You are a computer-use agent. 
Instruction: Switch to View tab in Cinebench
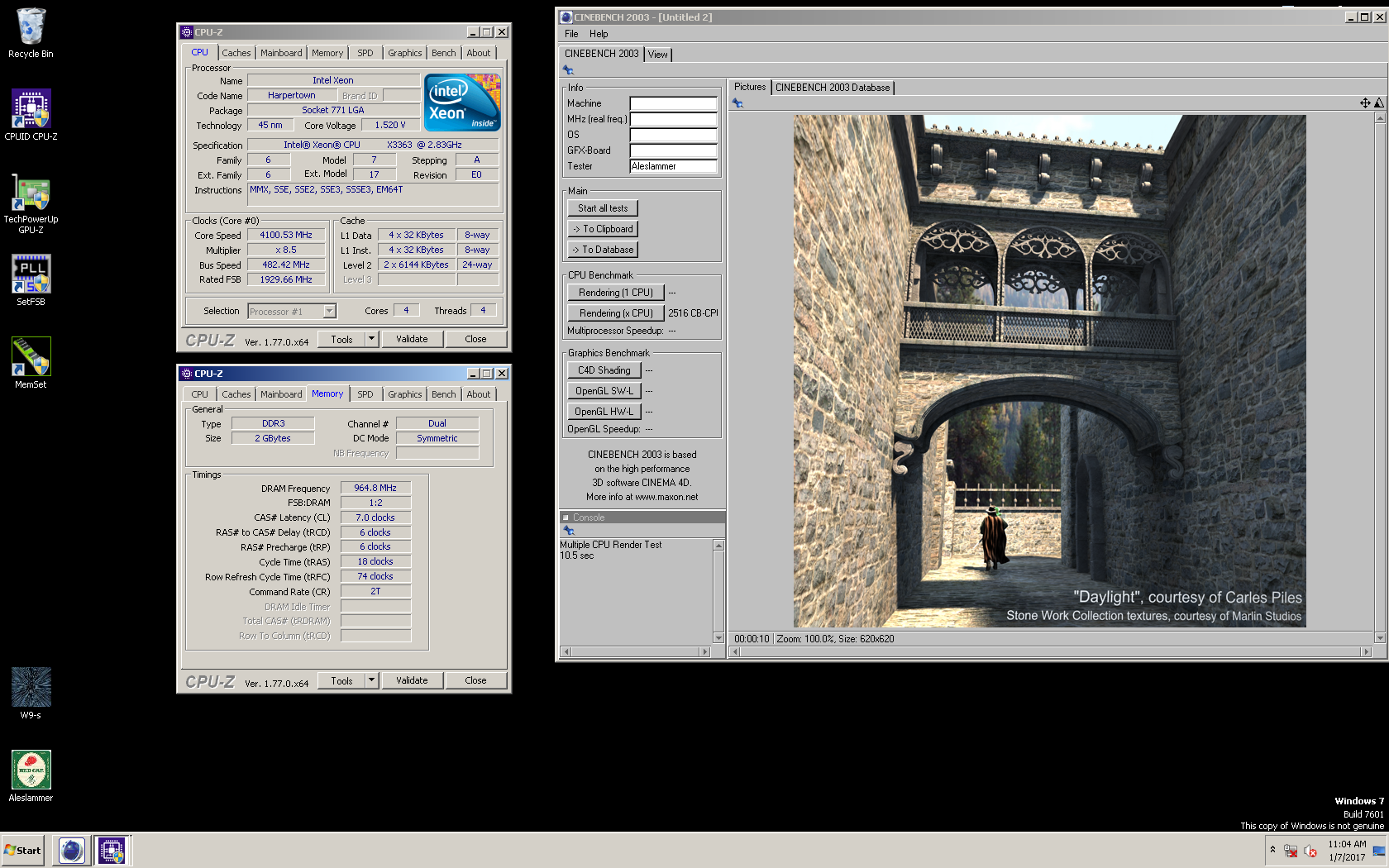[658, 55]
